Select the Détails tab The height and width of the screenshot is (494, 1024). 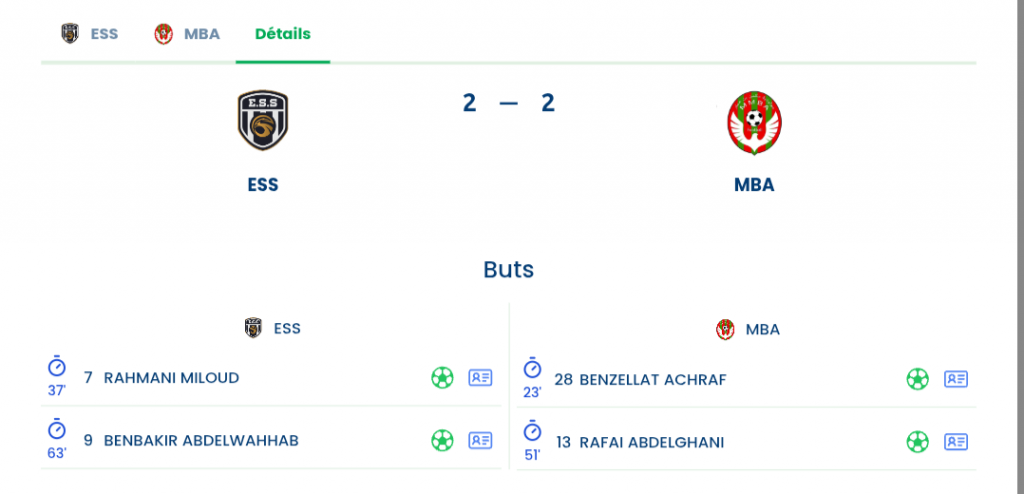(x=282, y=34)
